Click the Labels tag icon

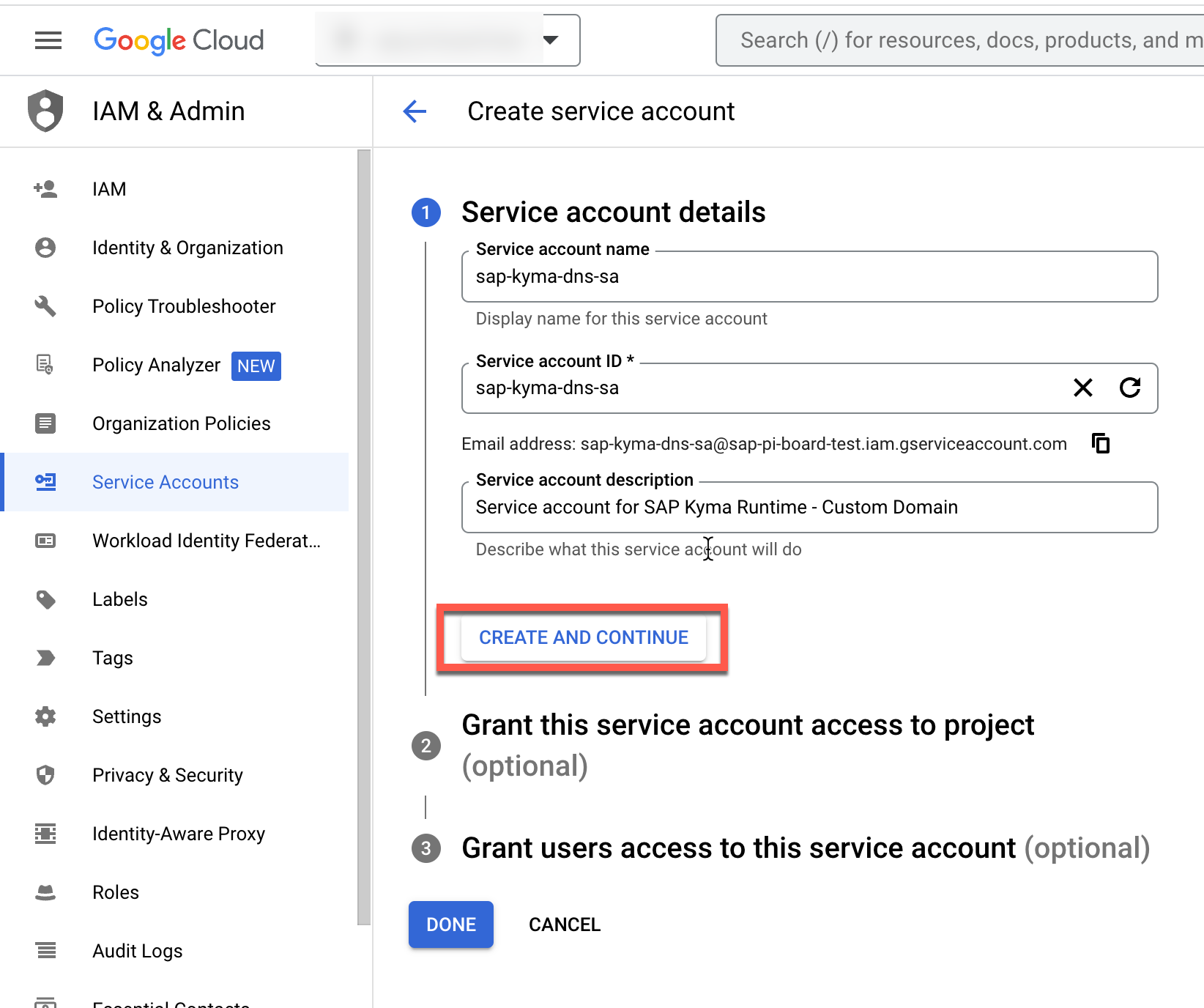[x=45, y=599]
